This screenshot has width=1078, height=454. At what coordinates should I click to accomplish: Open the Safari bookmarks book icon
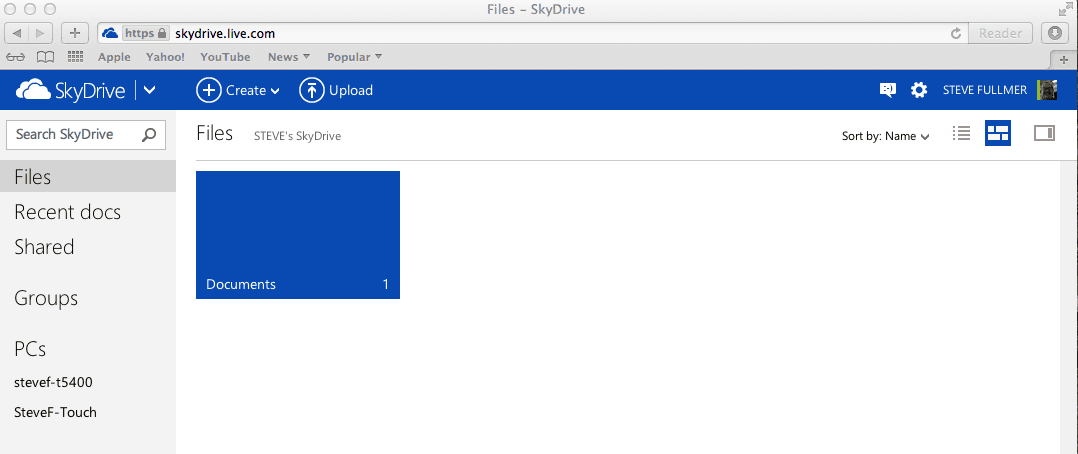45,57
